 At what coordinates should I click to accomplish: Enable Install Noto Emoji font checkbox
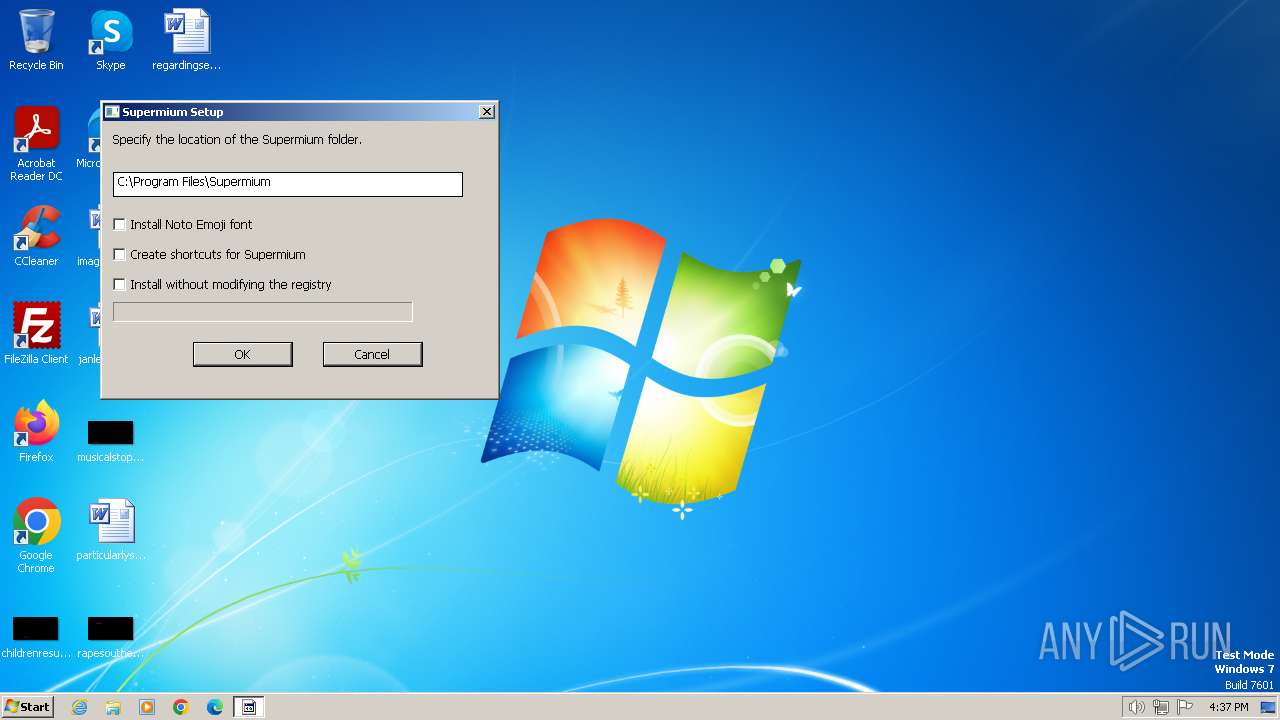point(120,224)
